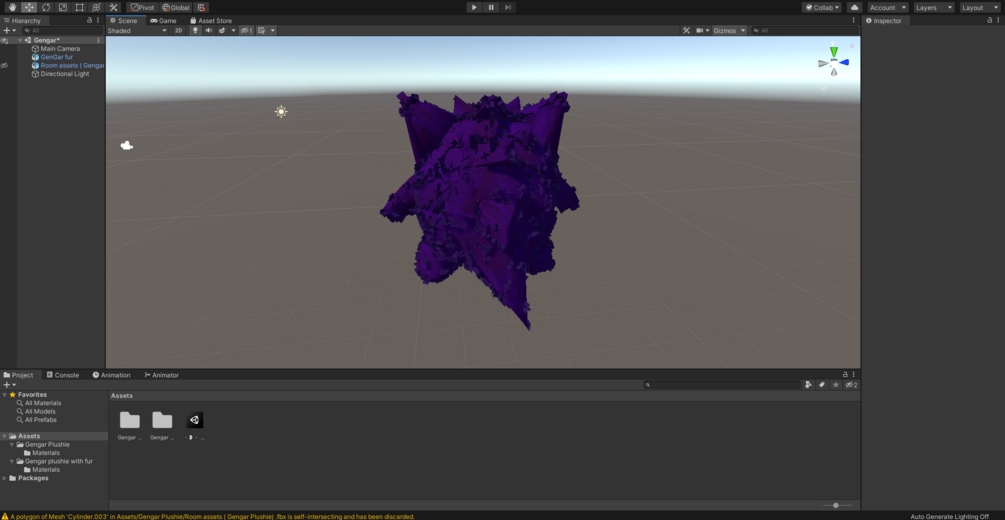Image resolution: width=1005 pixels, height=520 pixels.
Task: Switch to the Scene tab
Action: click(124, 21)
